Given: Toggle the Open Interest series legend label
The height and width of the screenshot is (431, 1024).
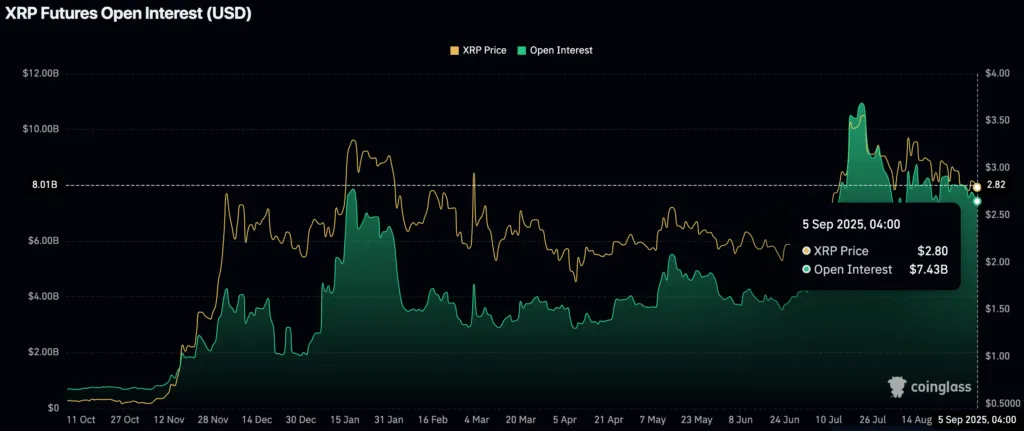Looking at the screenshot, I should 562,49.
